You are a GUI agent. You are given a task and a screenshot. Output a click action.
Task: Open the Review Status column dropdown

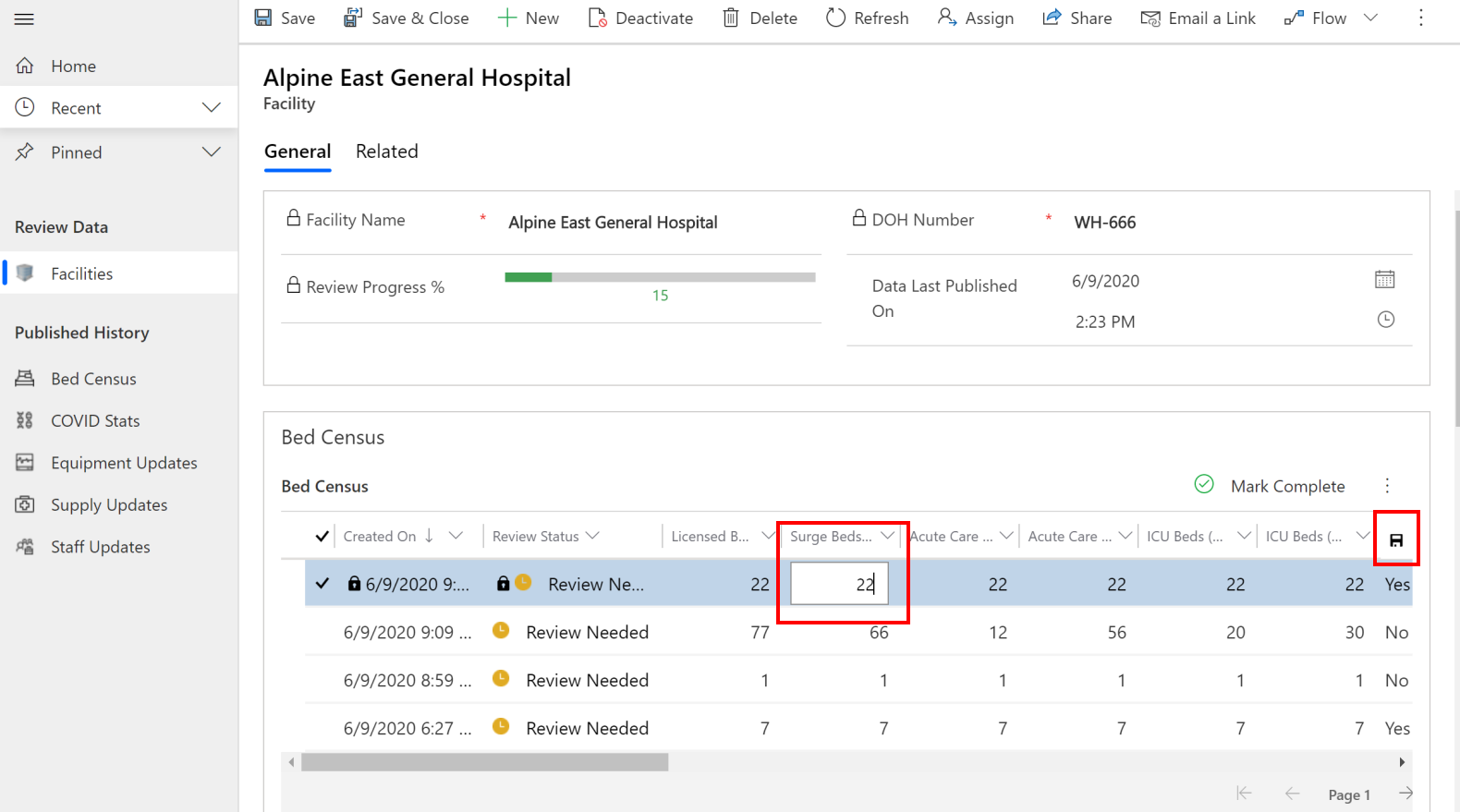point(592,536)
